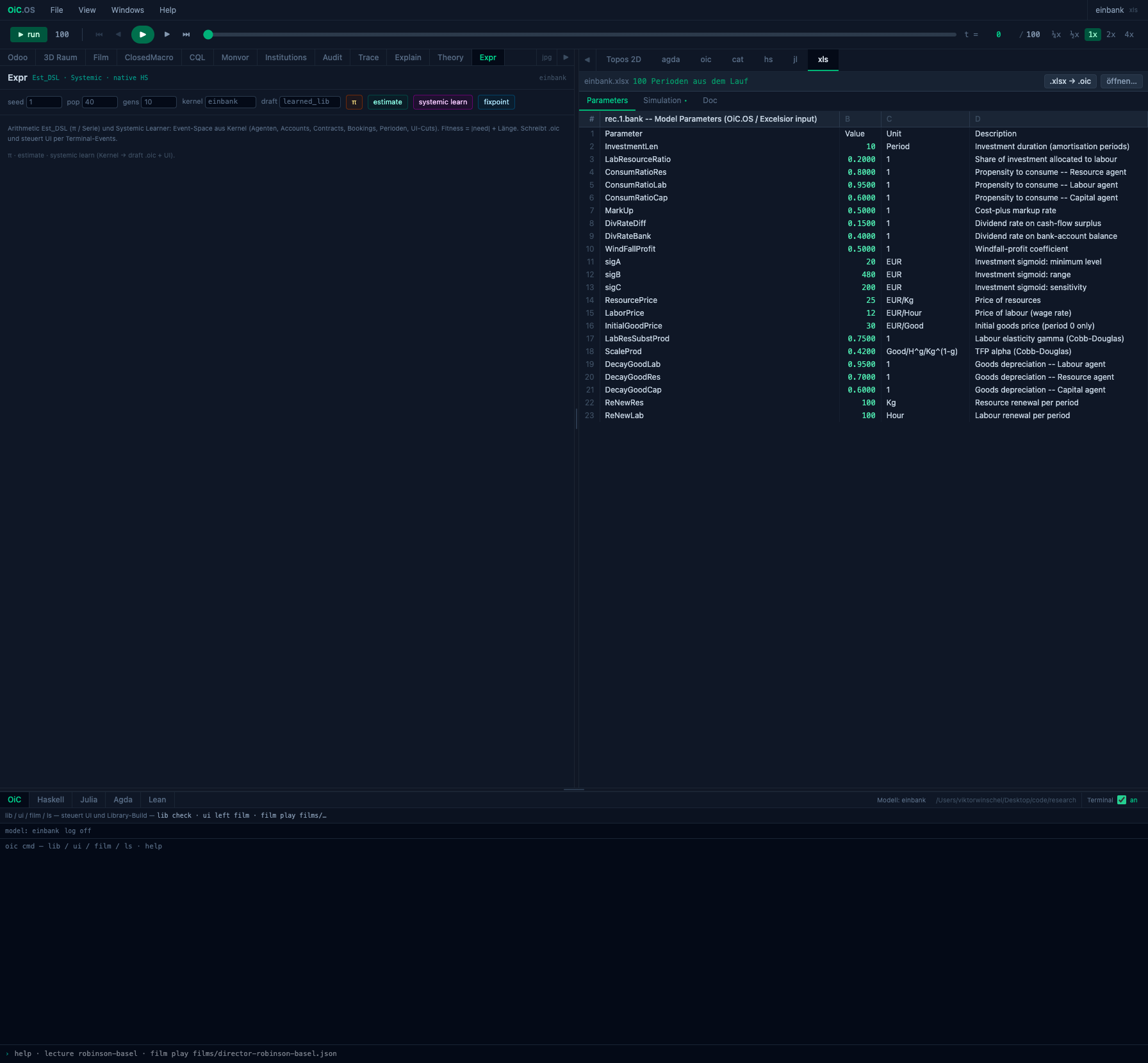The width and height of the screenshot is (1148, 1063).
Task: Toggle the Terminal checkbox
Action: click(x=1122, y=800)
